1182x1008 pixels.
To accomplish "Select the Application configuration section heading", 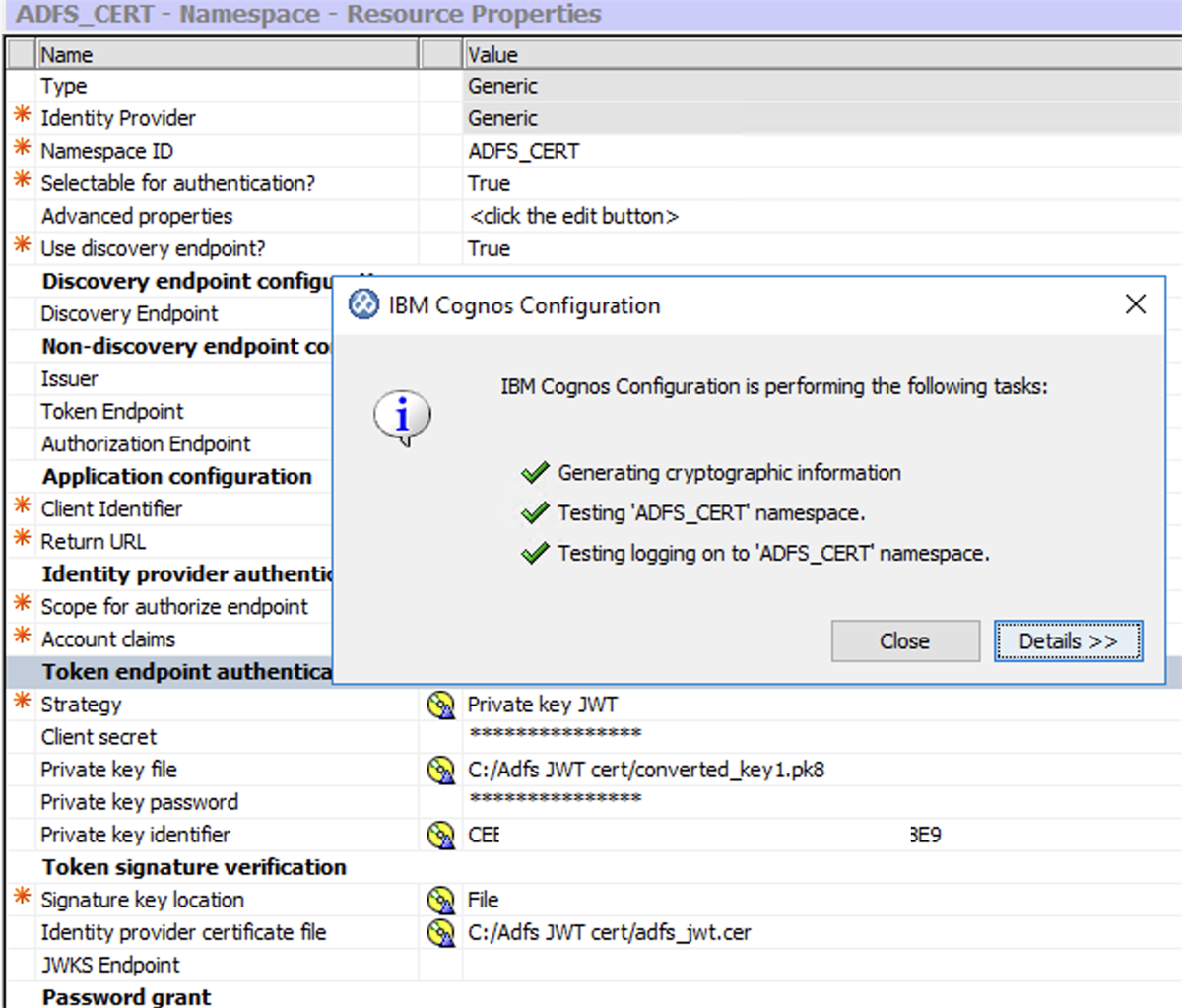I will [x=177, y=476].
